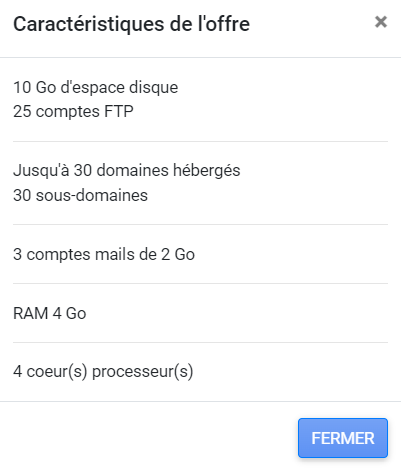The height and width of the screenshot is (472, 401).
Task: Click the word Caractéristiques in the header
Action: [x=89, y=24]
